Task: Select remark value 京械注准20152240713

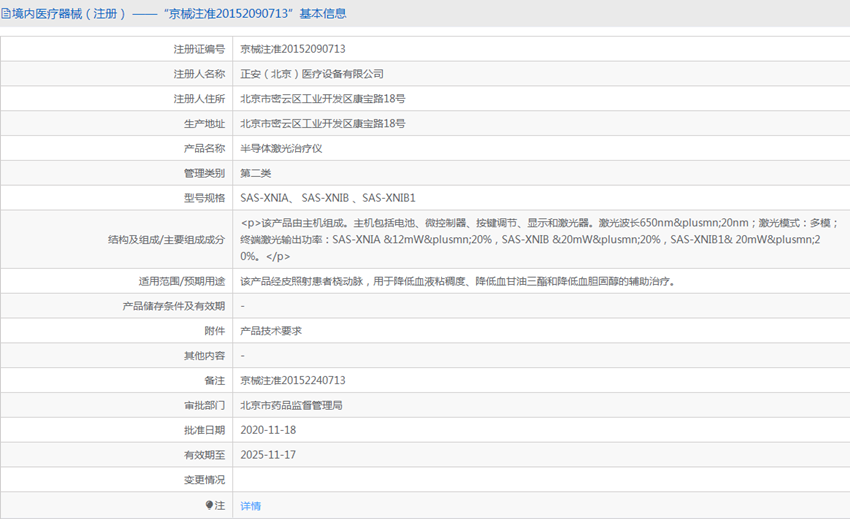Action: coord(293,380)
